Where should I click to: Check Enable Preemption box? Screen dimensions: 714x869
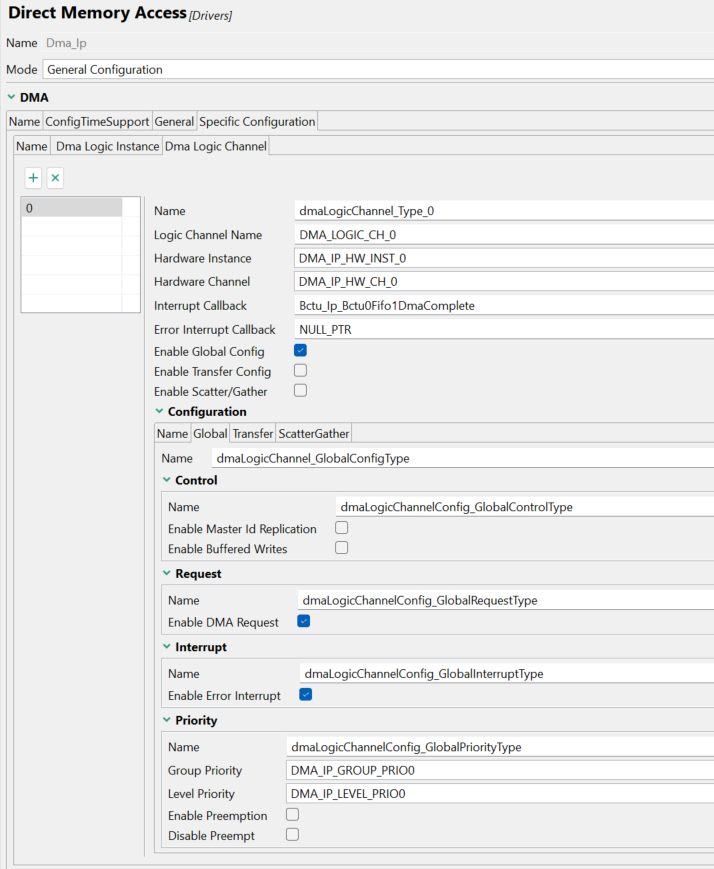[x=292, y=815]
